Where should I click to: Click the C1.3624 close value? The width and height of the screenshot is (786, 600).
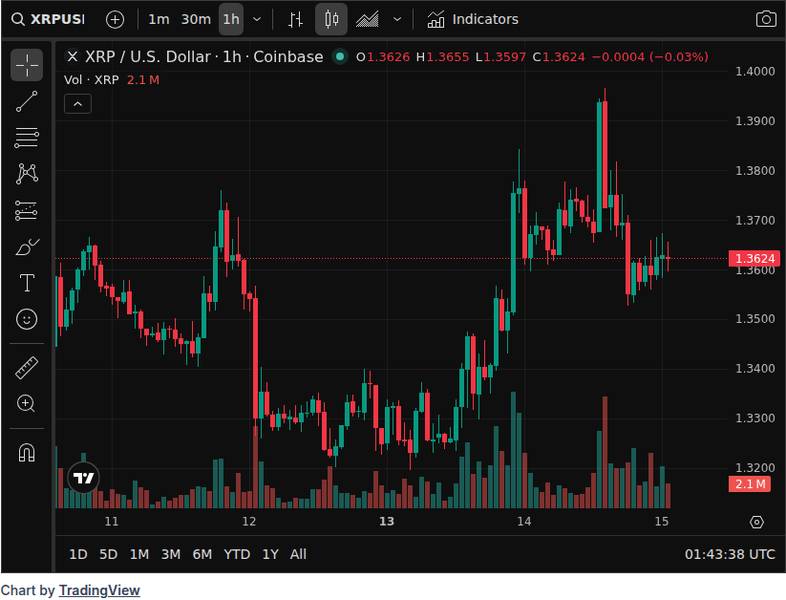pos(558,57)
